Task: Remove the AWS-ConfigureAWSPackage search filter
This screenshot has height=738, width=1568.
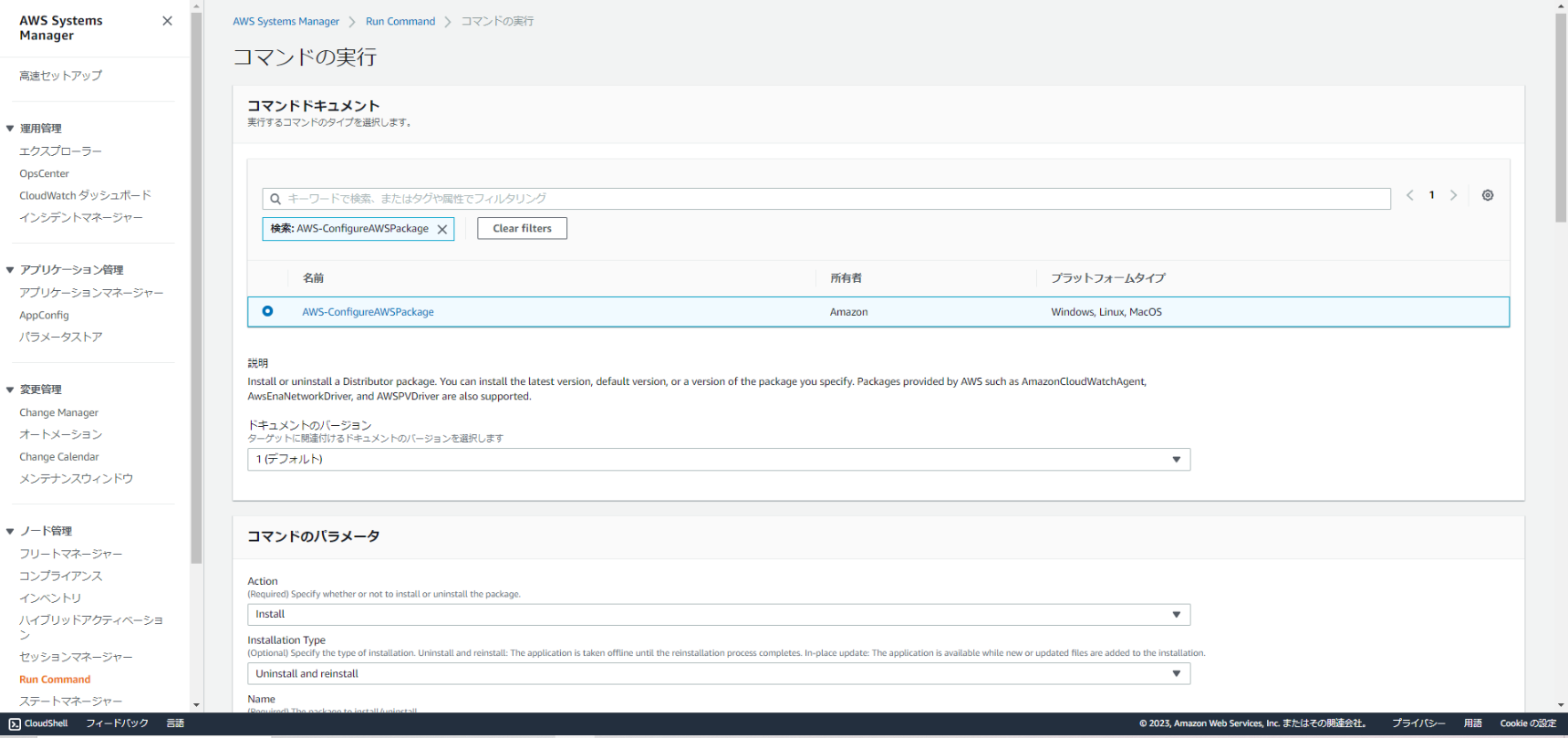Action: click(442, 229)
